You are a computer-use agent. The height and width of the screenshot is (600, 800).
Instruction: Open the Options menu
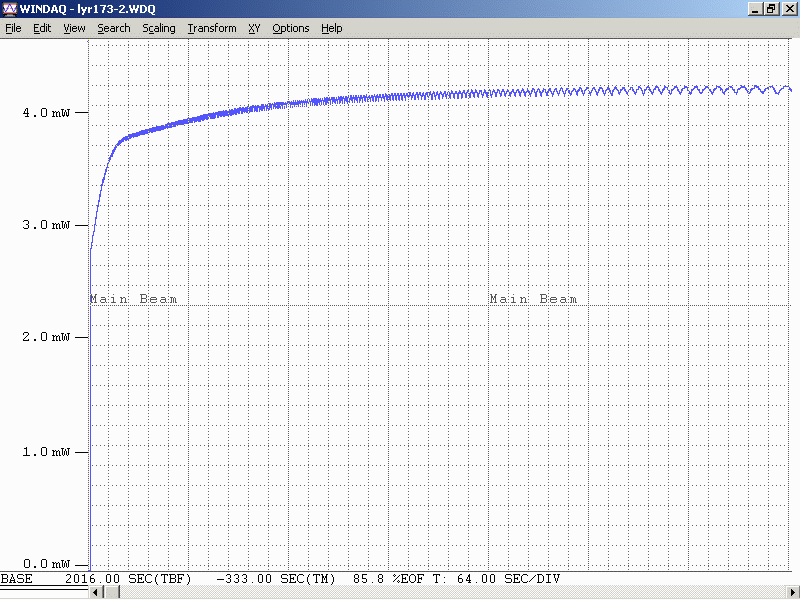pos(291,28)
